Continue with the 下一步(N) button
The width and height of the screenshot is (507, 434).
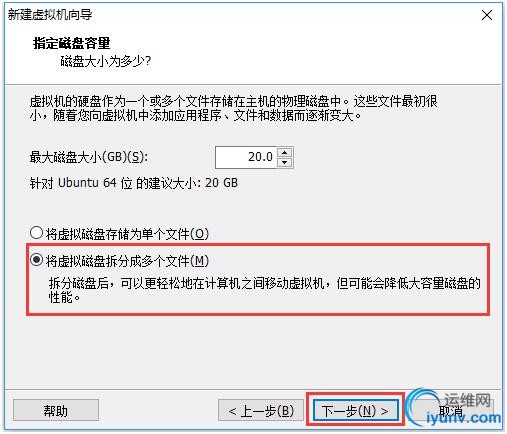pos(355,410)
